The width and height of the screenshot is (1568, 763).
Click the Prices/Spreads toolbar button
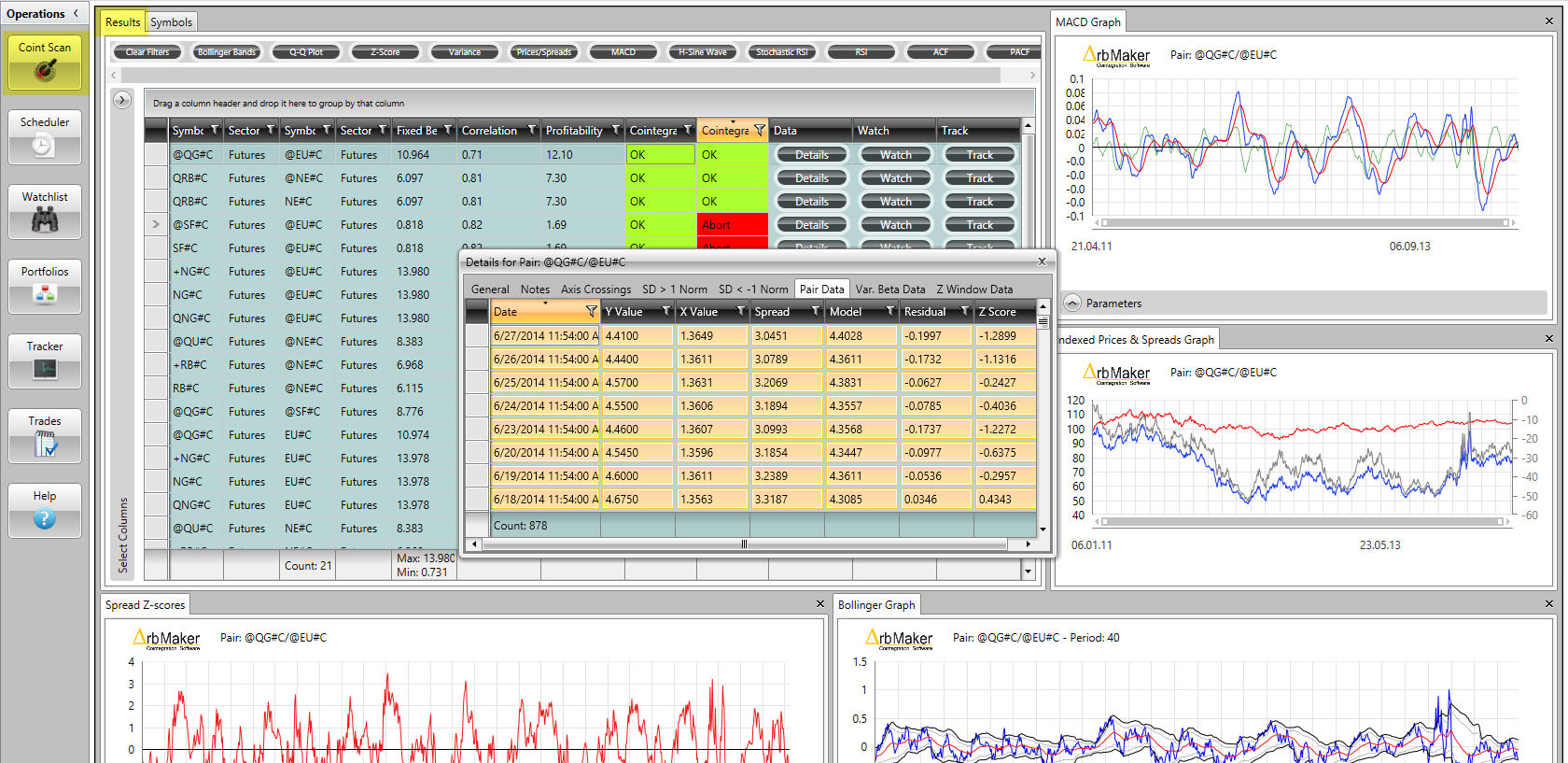pos(544,52)
